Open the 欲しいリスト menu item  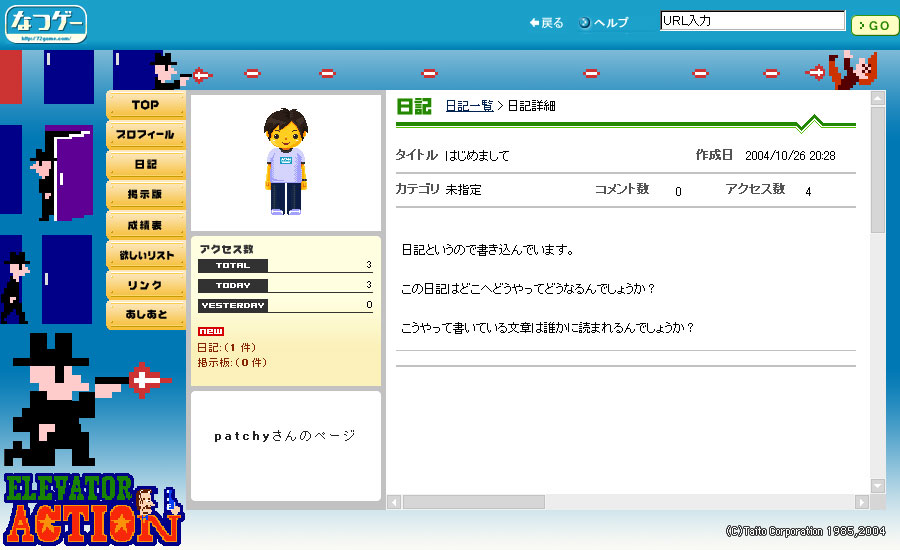[x=145, y=255]
